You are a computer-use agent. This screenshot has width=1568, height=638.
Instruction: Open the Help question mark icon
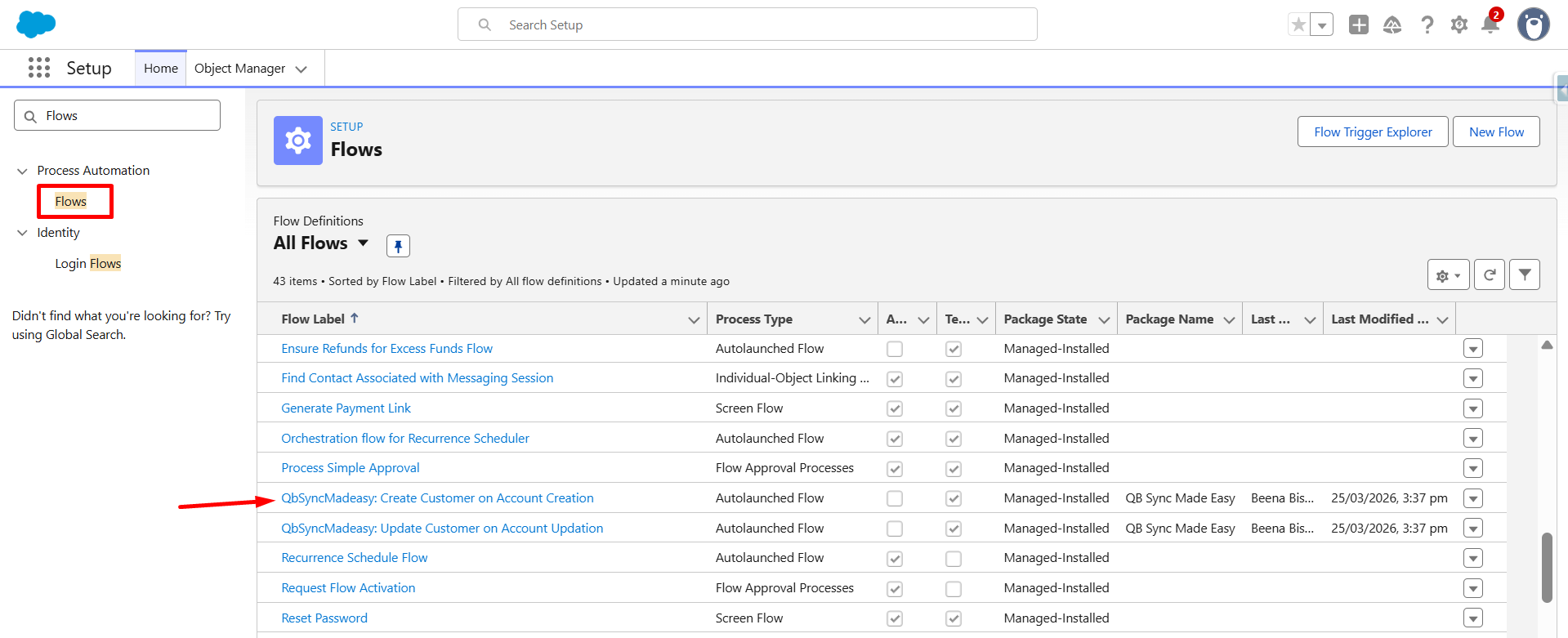pyautogui.click(x=1427, y=25)
